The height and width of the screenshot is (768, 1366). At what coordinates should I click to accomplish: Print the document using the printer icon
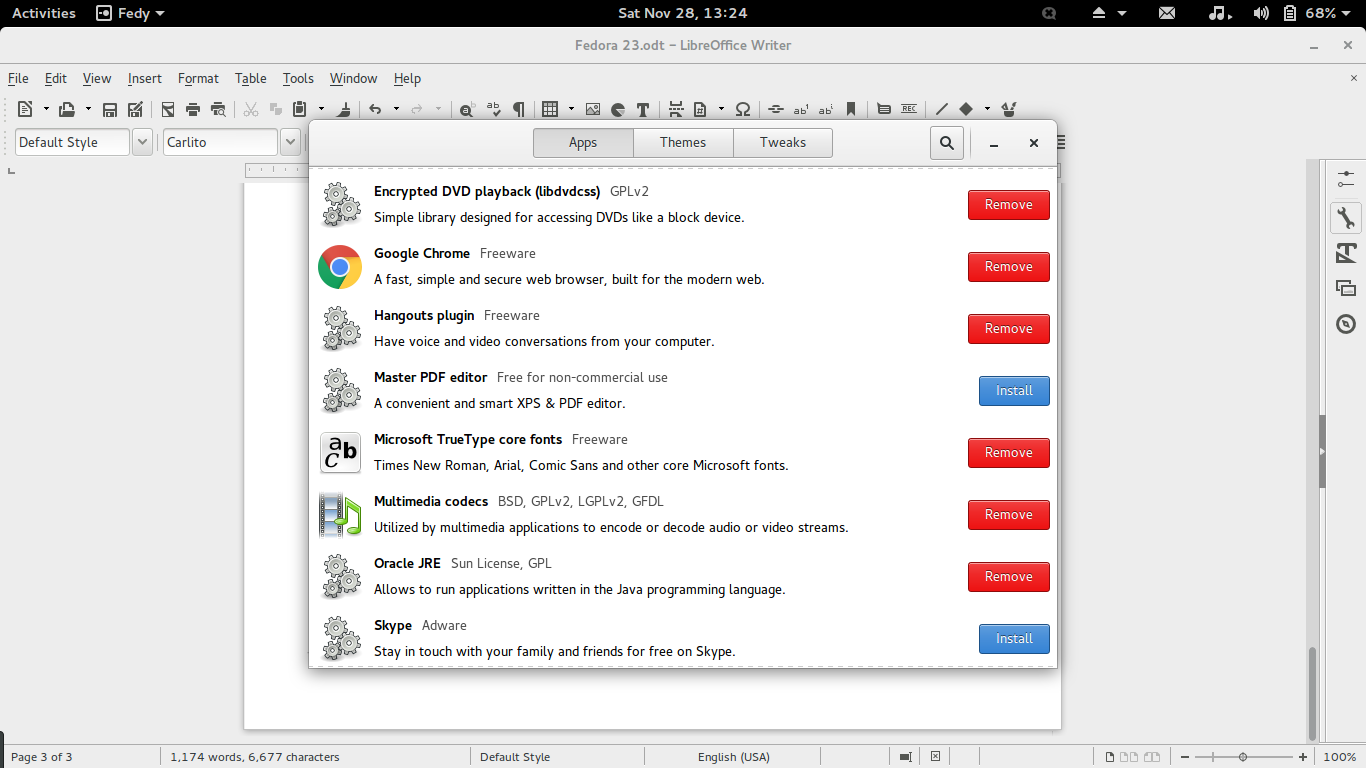pyautogui.click(x=193, y=109)
